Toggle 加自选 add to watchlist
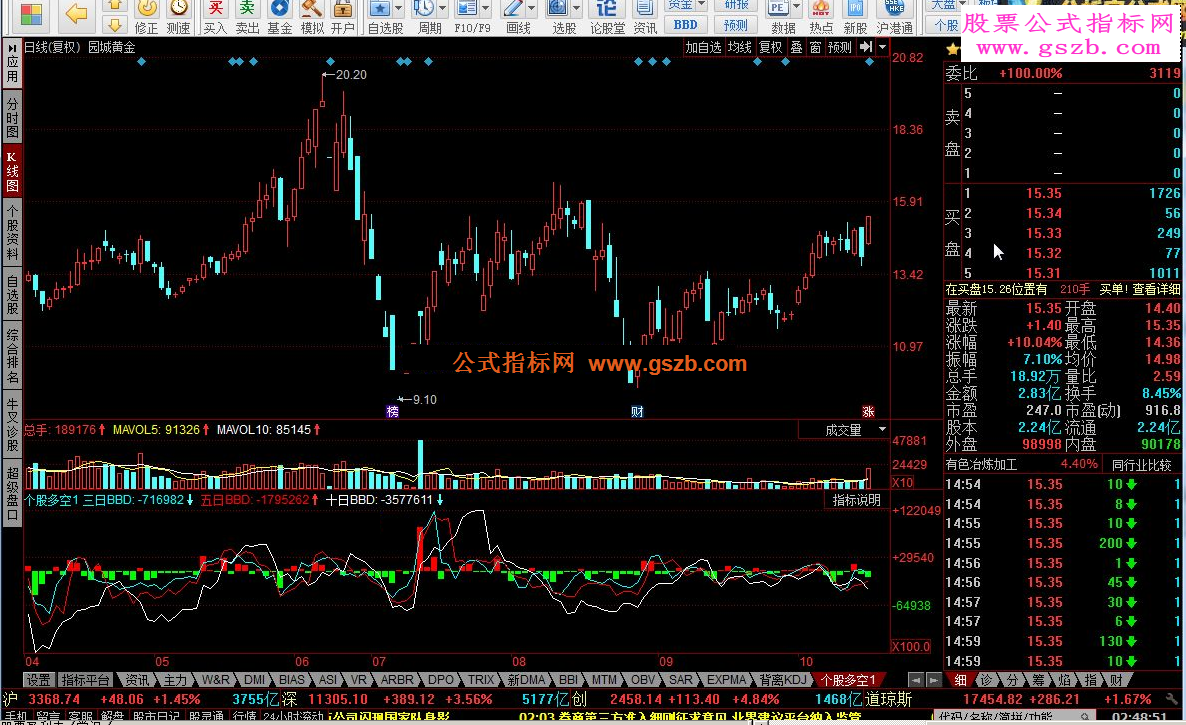 (703, 47)
